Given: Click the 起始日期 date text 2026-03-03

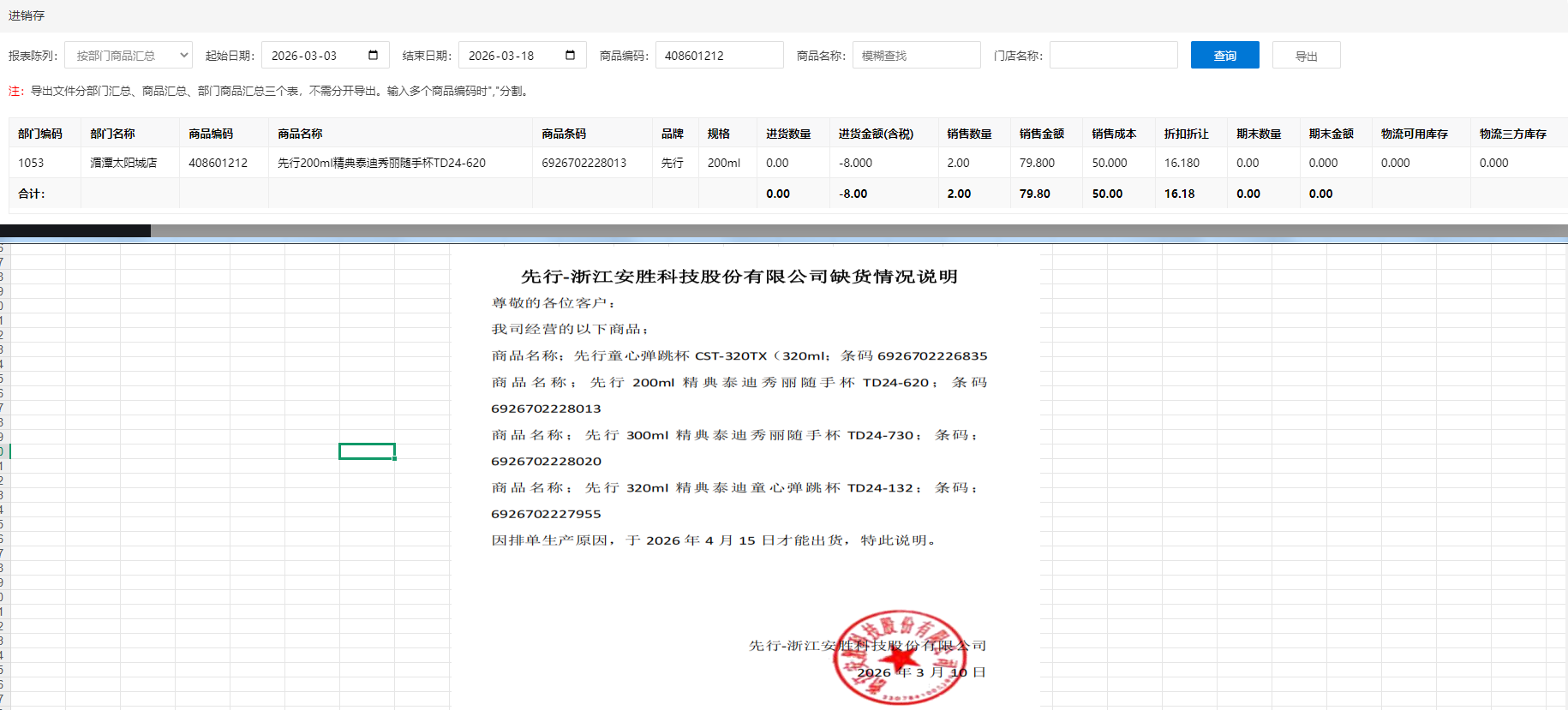Looking at the screenshot, I should (304, 56).
